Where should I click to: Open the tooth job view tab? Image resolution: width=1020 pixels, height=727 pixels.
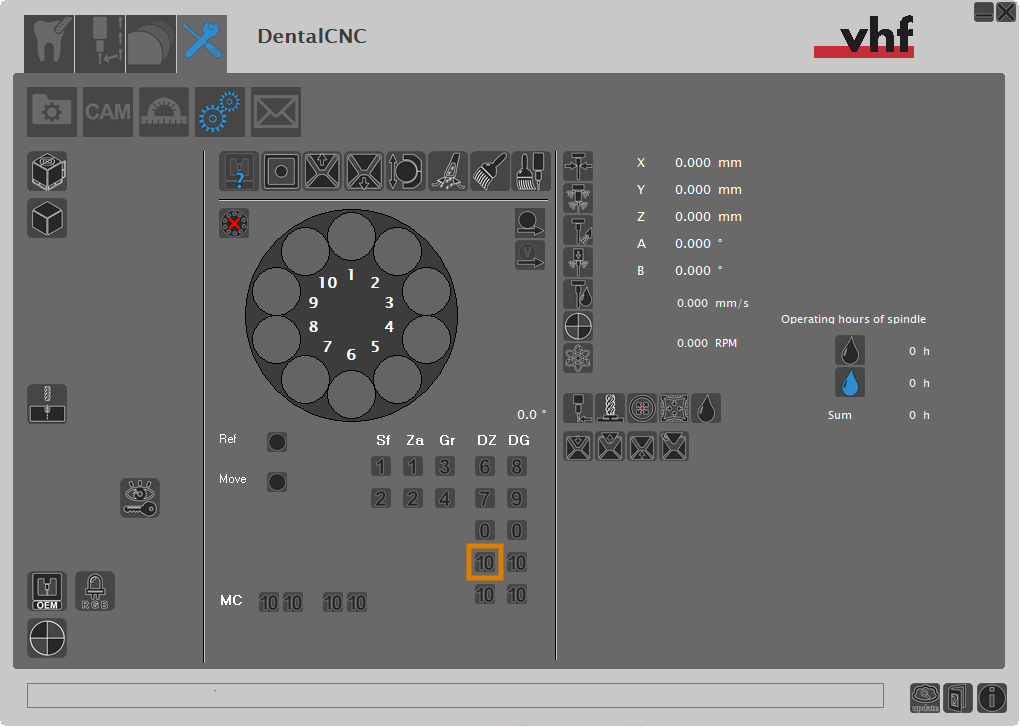tap(49, 44)
